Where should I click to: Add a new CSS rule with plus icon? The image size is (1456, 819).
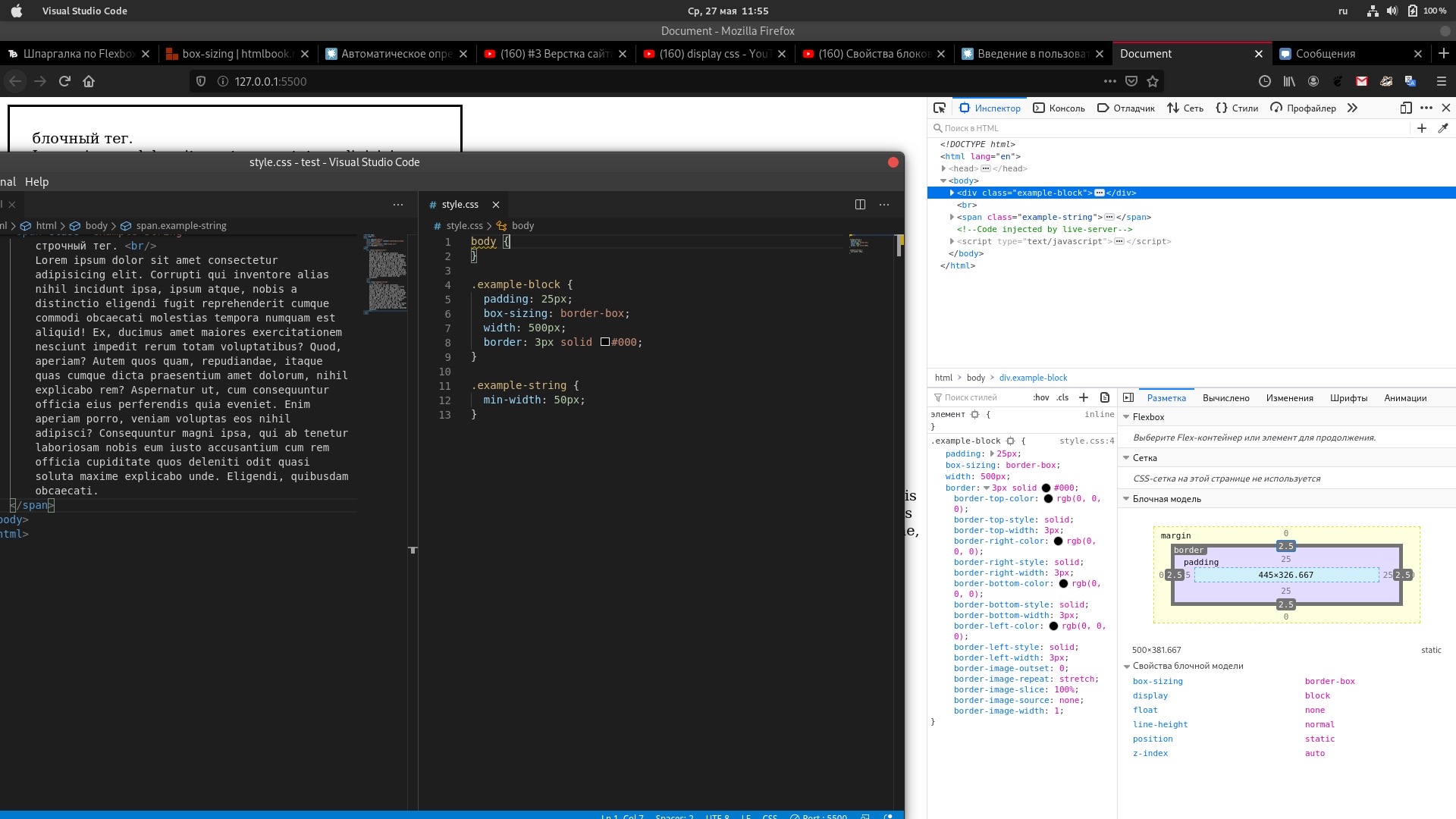coord(1084,397)
